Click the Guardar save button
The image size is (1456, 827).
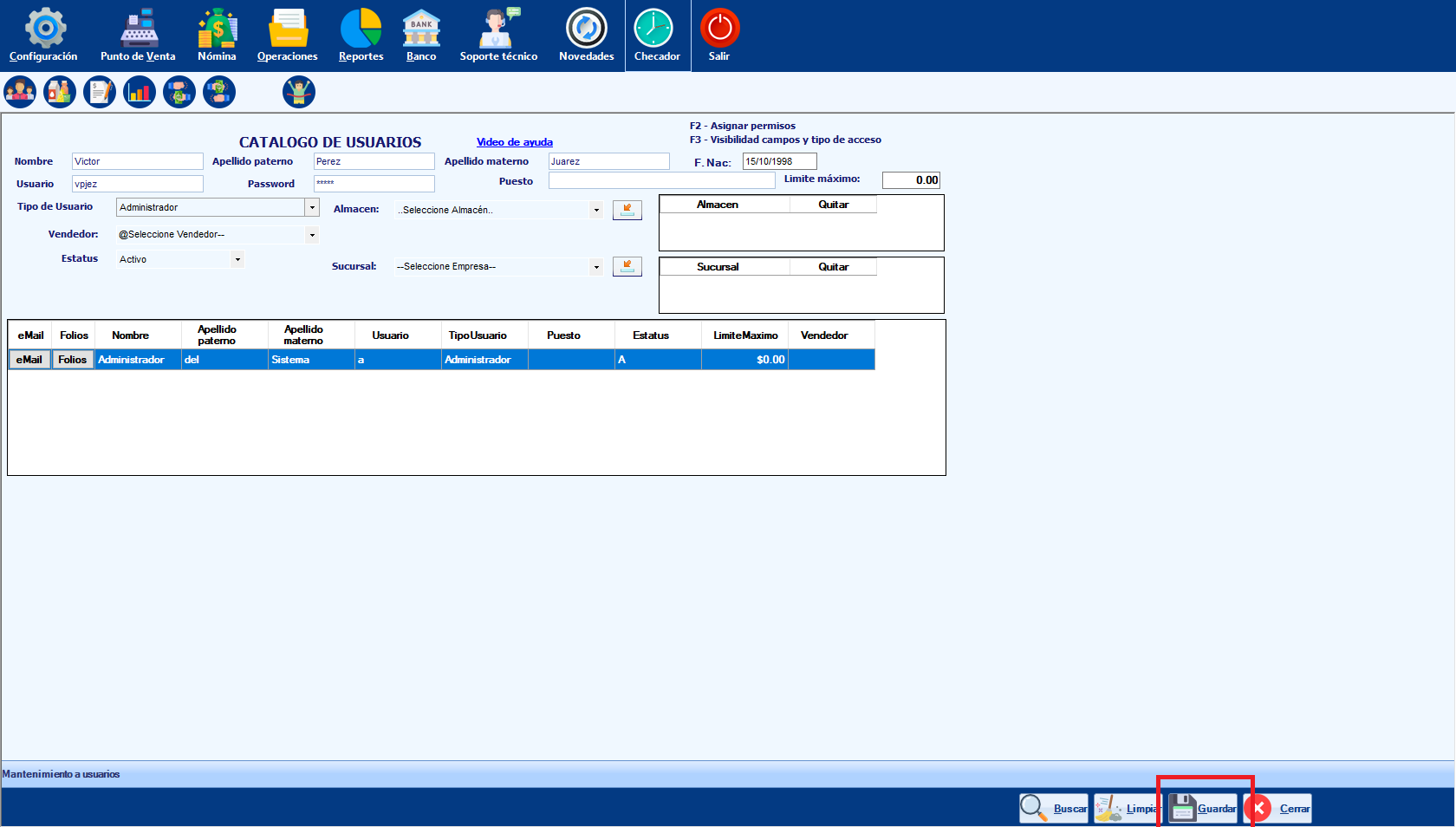pos(1203,809)
